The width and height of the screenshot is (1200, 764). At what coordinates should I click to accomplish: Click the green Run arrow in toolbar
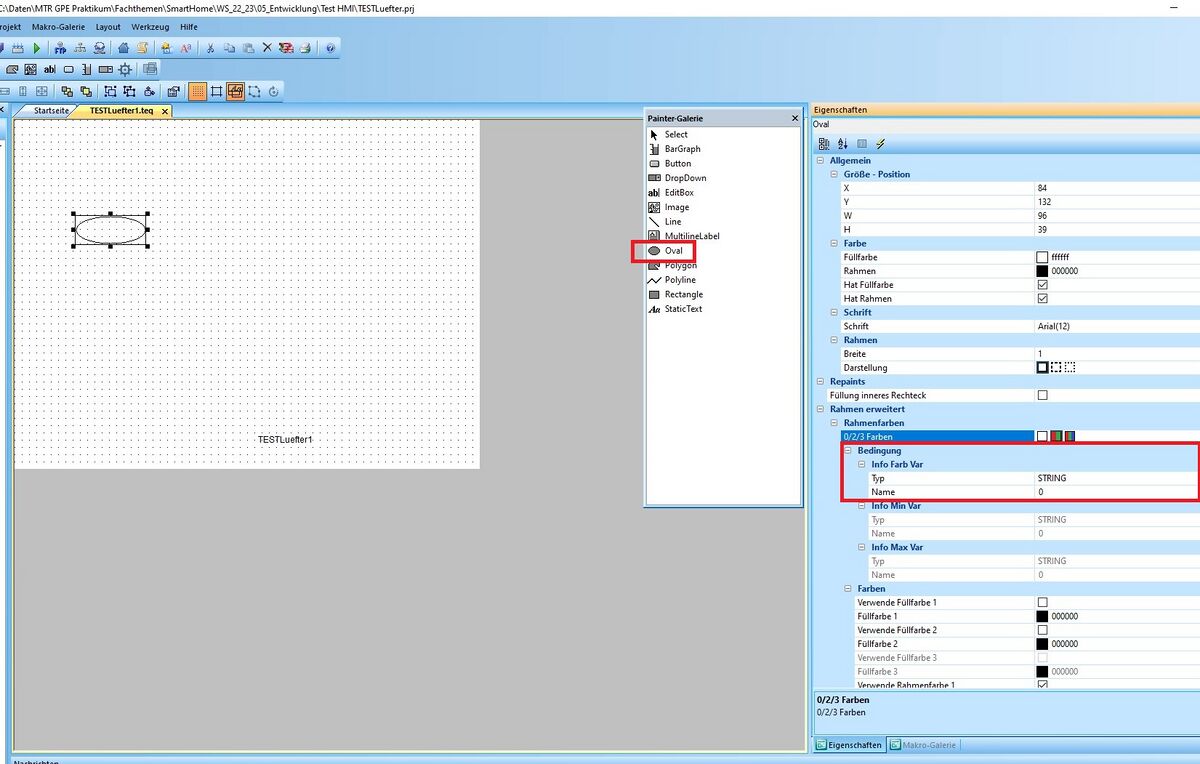point(37,48)
